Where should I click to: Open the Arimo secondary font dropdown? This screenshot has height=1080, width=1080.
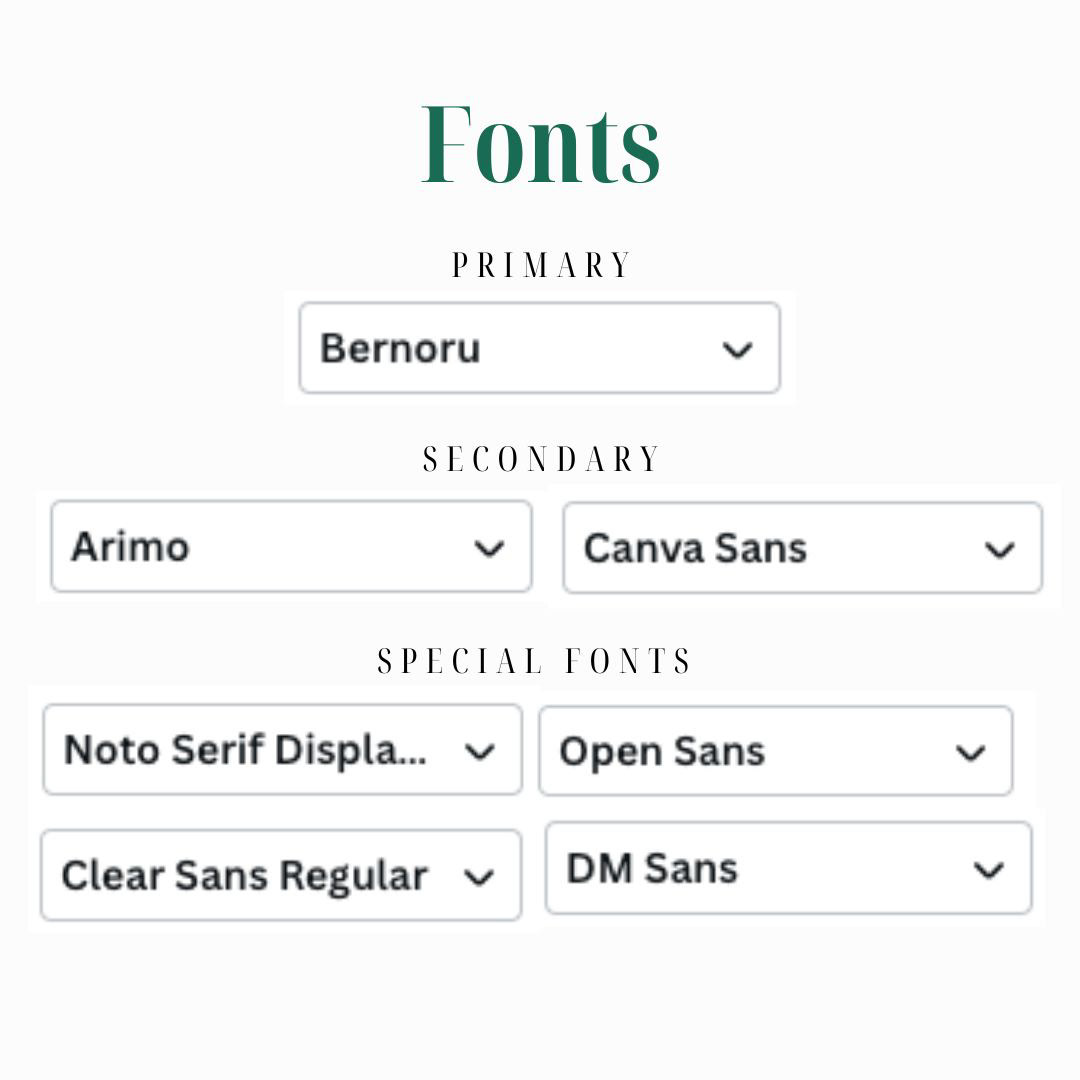click(291, 547)
